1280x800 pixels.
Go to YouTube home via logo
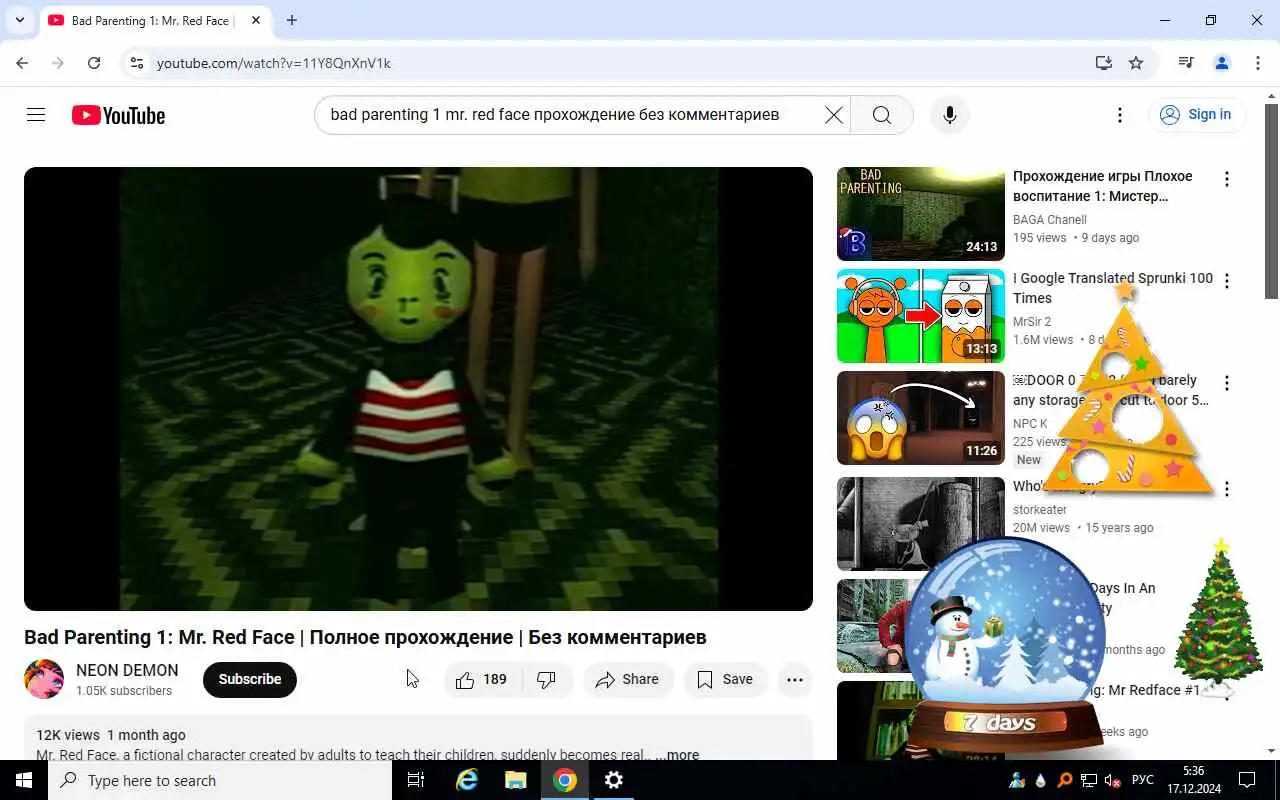(x=118, y=115)
